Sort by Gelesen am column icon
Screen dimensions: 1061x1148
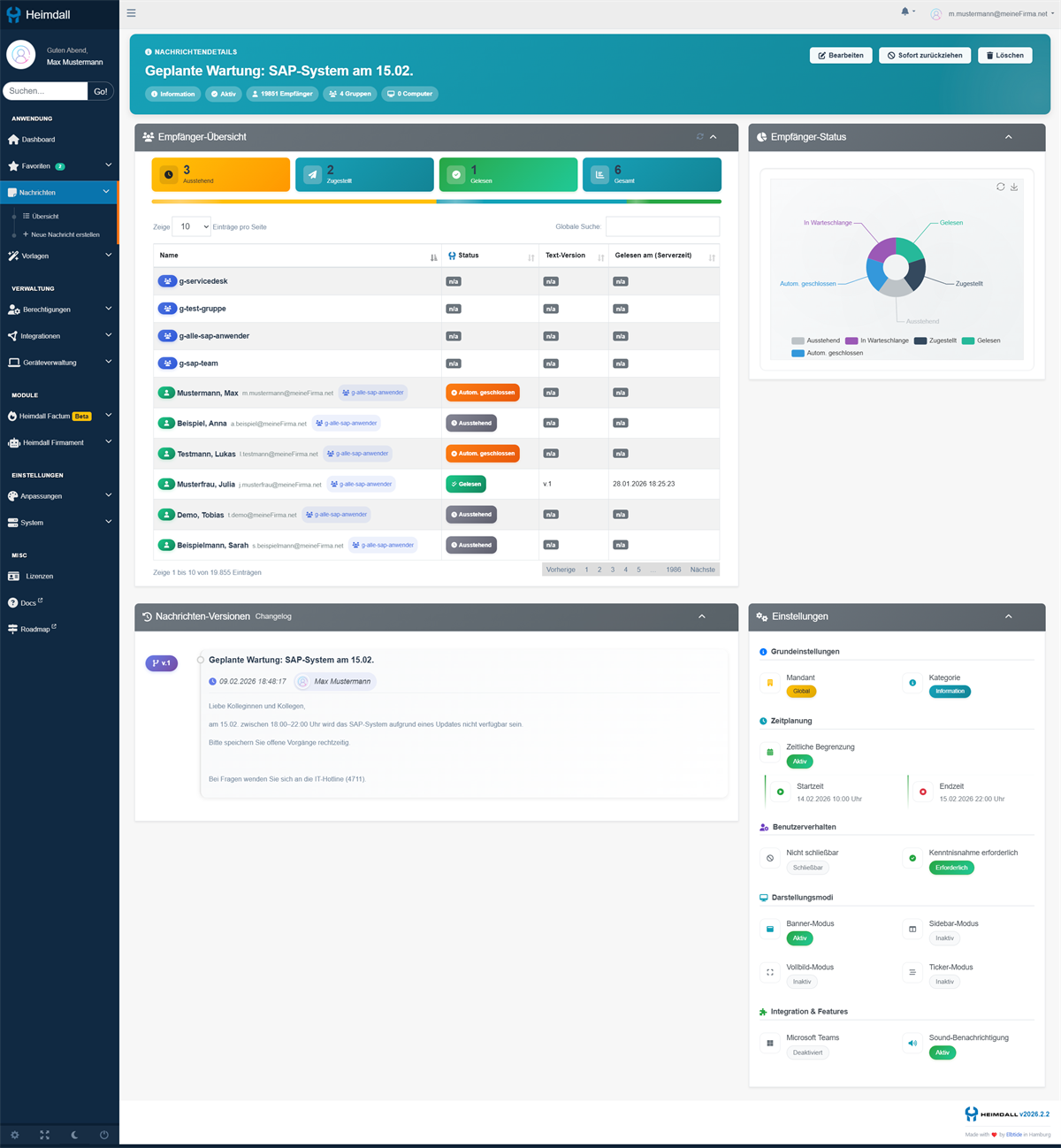(712, 257)
